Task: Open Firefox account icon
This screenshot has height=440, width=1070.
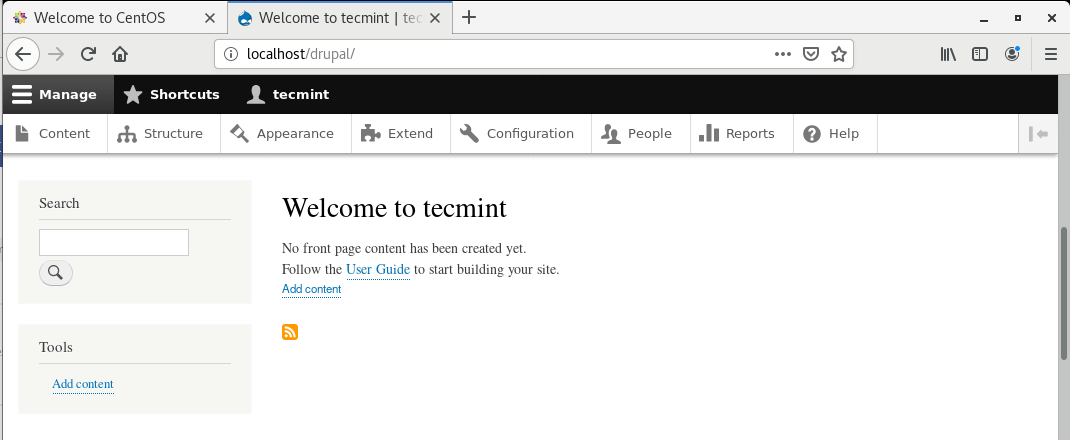Action: tap(1012, 54)
